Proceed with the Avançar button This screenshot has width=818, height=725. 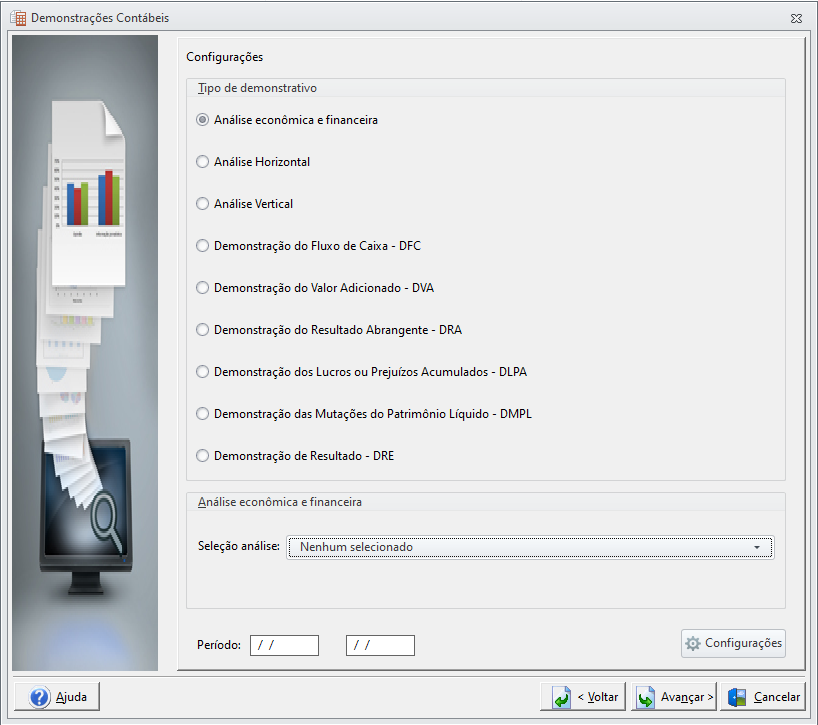tap(674, 697)
